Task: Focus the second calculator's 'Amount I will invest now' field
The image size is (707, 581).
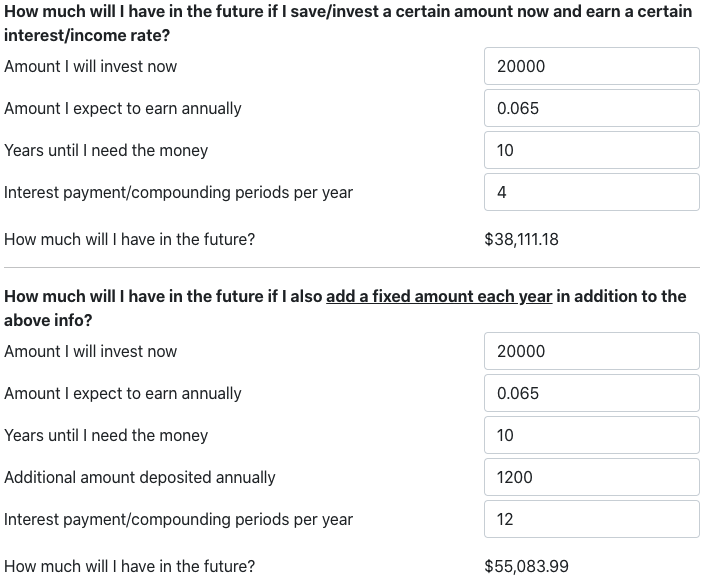Action: 592,351
